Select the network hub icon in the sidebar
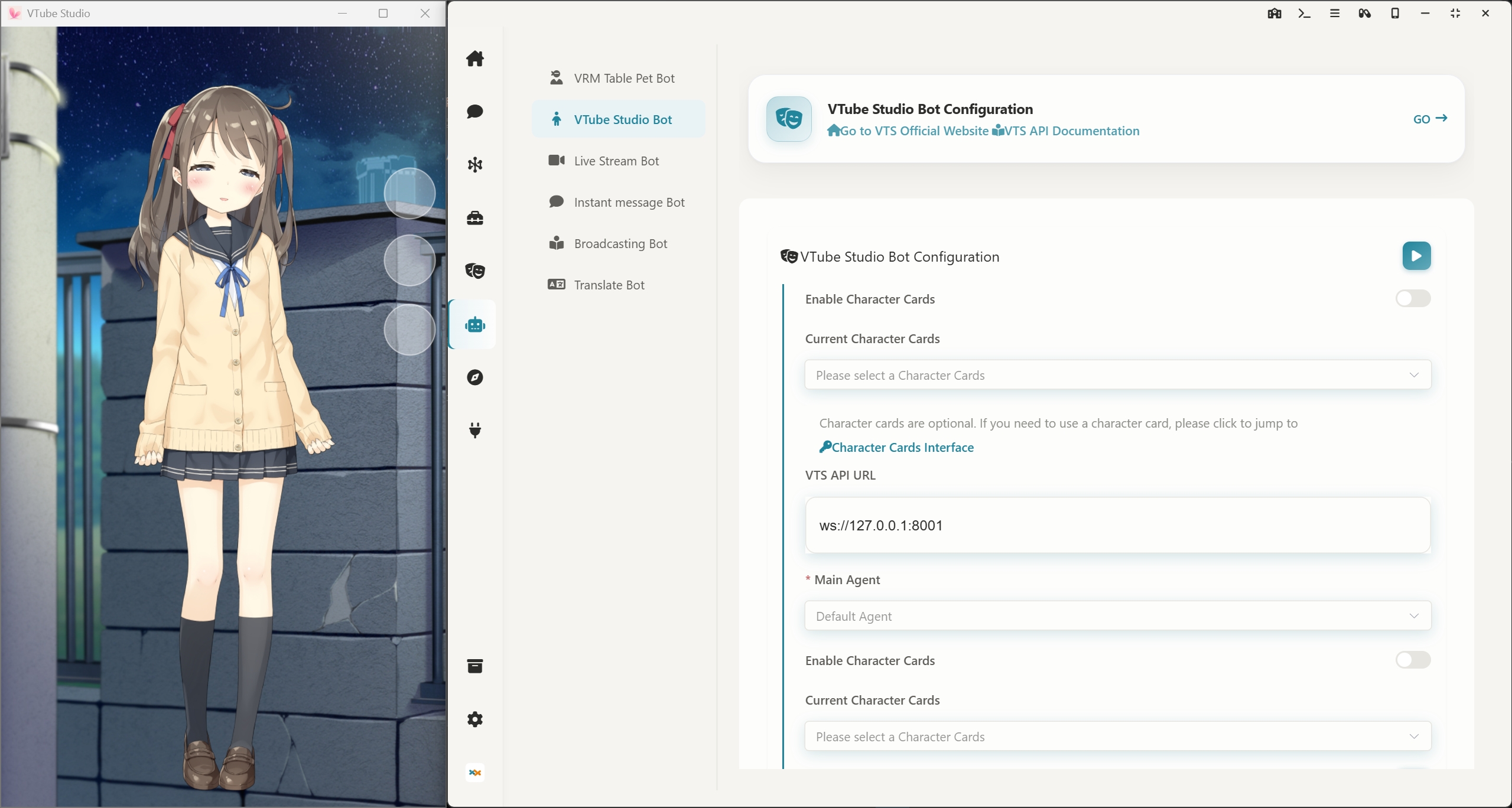1512x808 pixels. pos(475,165)
